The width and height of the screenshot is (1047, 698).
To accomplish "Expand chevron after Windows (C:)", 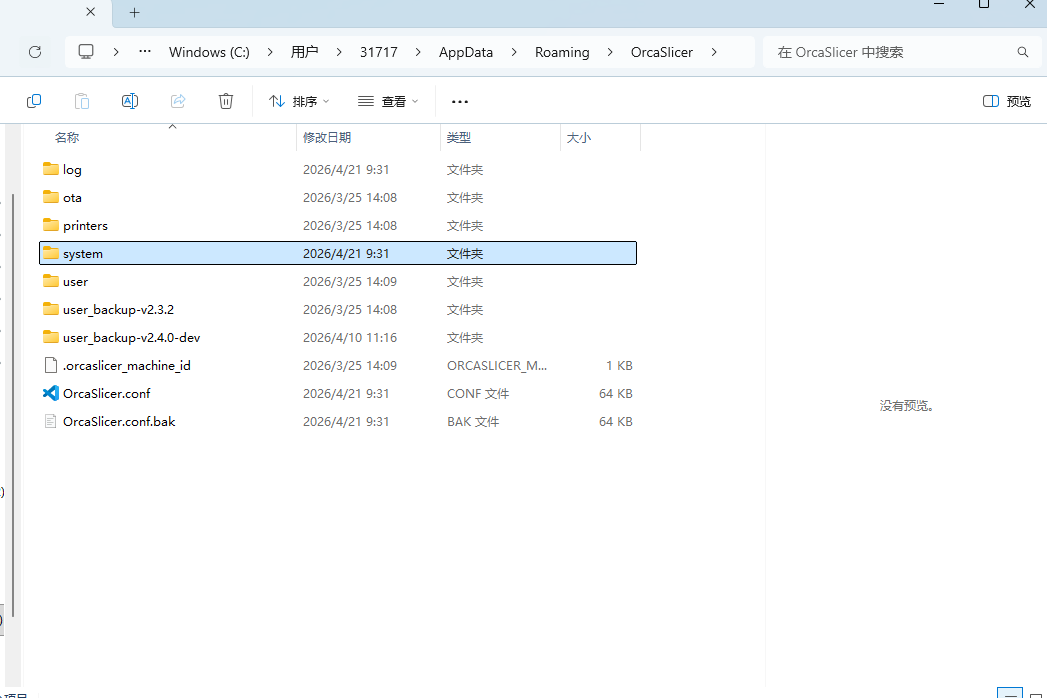I will click(x=270, y=52).
